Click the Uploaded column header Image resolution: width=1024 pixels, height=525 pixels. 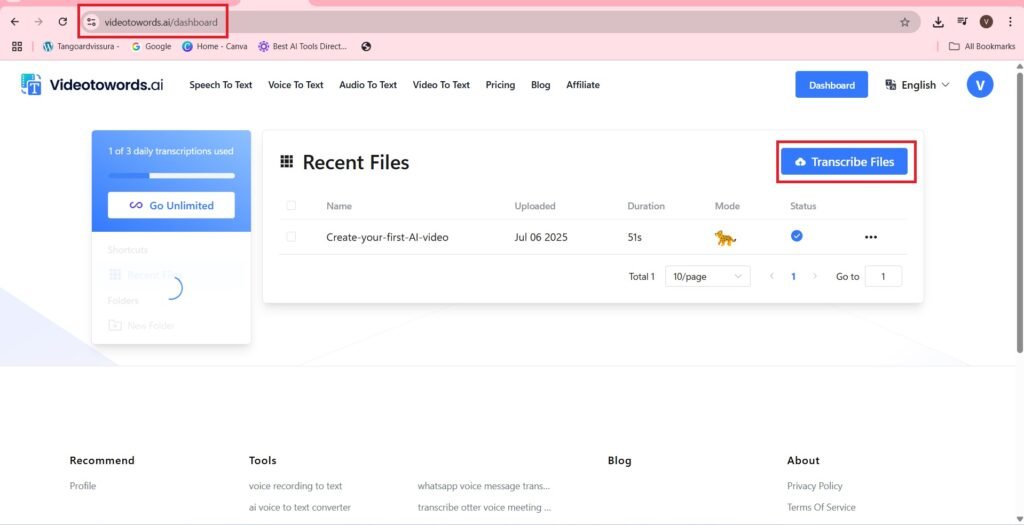click(x=535, y=206)
